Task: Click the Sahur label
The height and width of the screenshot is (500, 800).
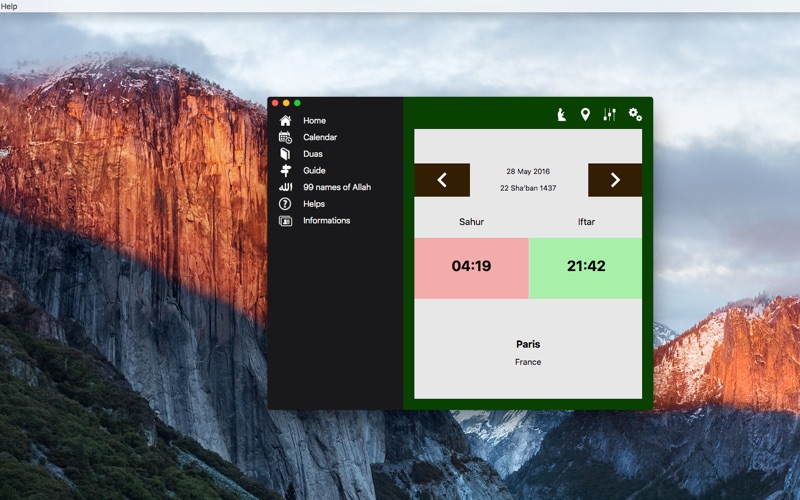Action: pyautogui.click(x=471, y=222)
